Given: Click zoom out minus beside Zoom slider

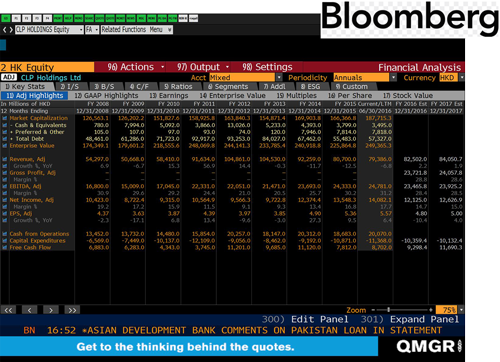Looking at the screenshot, I should click(373, 310).
